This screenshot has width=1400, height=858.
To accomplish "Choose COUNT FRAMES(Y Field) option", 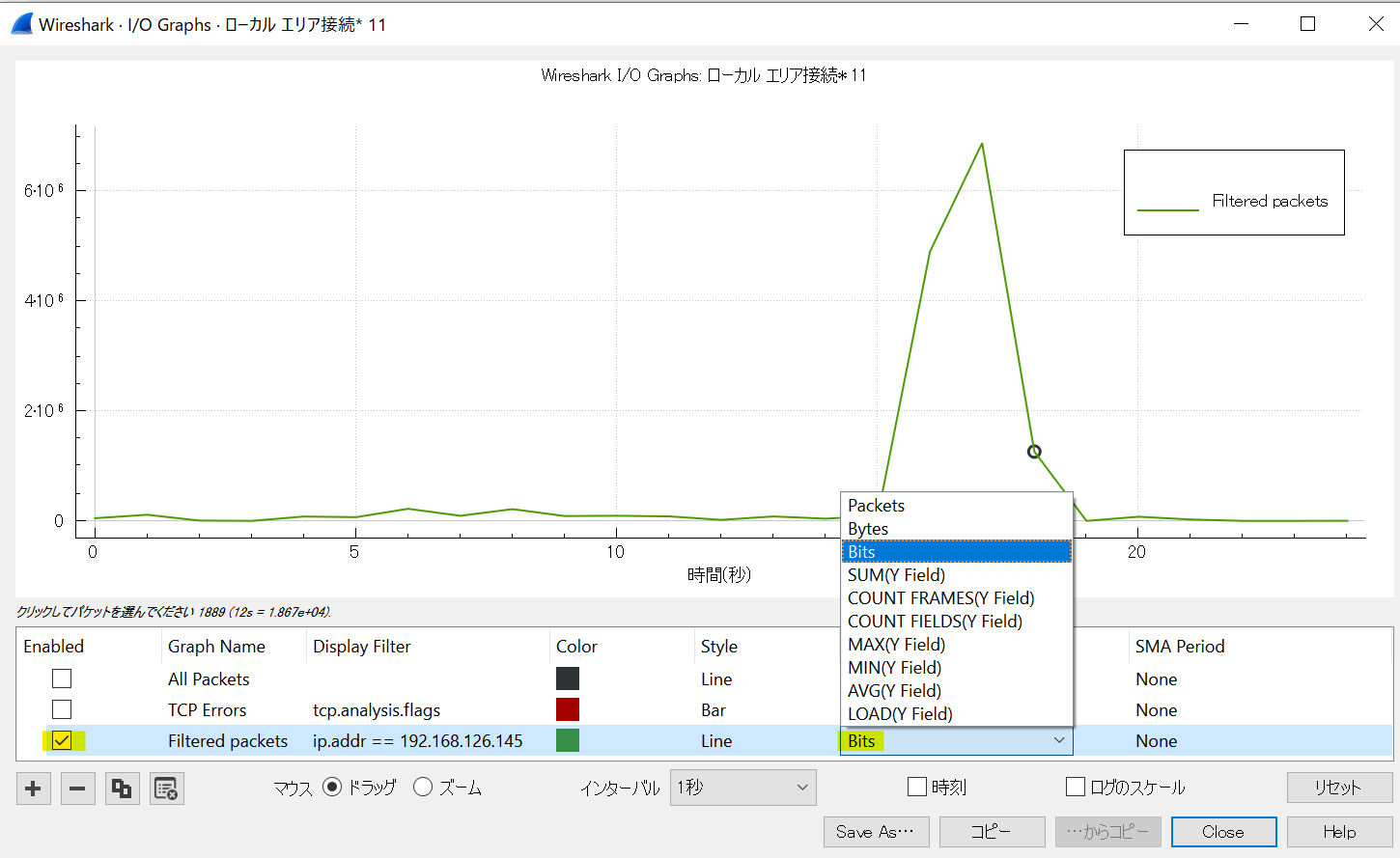I will click(956, 598).
